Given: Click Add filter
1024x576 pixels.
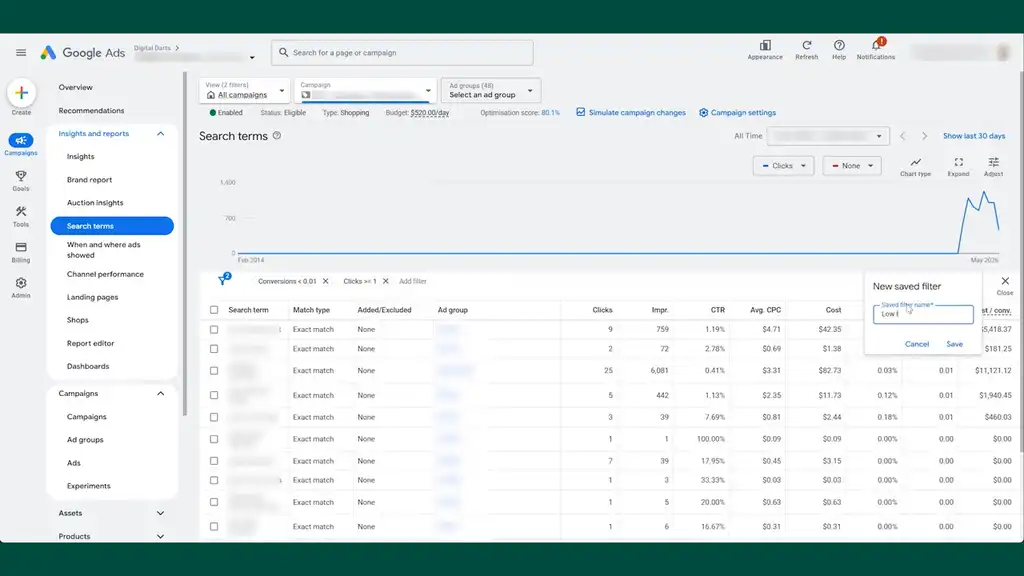Looking at the screenshot, I should [x=413, y=281].
